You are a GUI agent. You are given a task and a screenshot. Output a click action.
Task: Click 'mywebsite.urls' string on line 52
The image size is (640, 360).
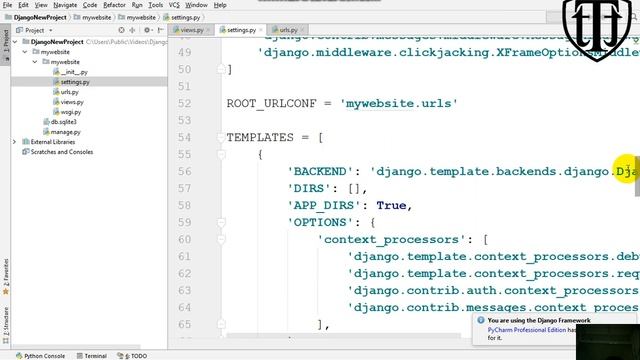click(x=399, y=104)
